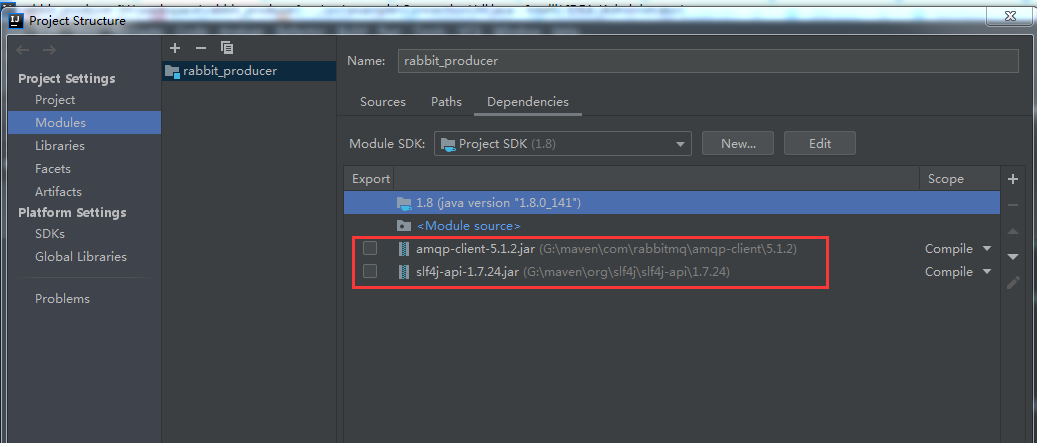
Task: Click the Edit dependency pencil icon
Action: click(1013, 283)
